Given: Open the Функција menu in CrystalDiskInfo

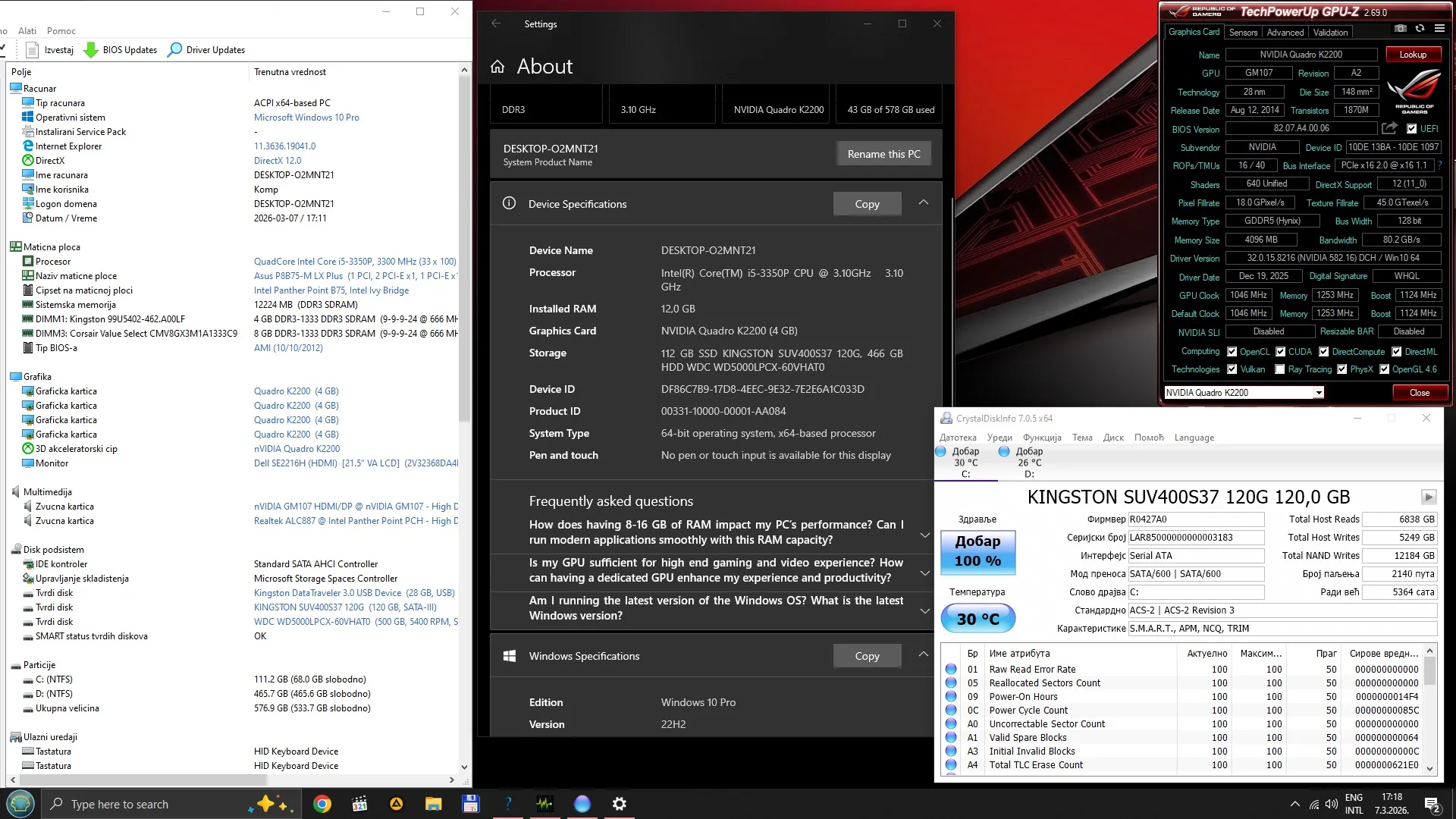Looking at the screenshot, I should (x=1042, y=438).
